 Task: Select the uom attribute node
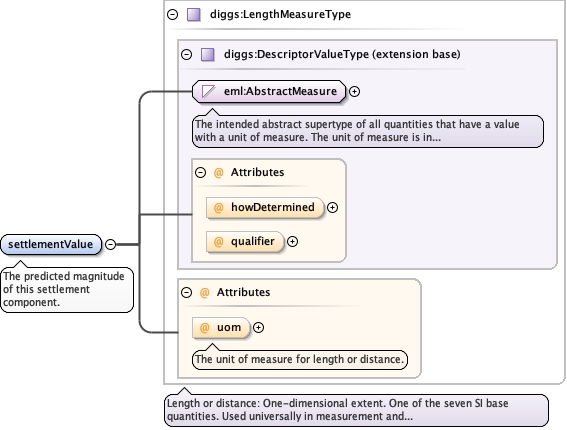(221, 328)
